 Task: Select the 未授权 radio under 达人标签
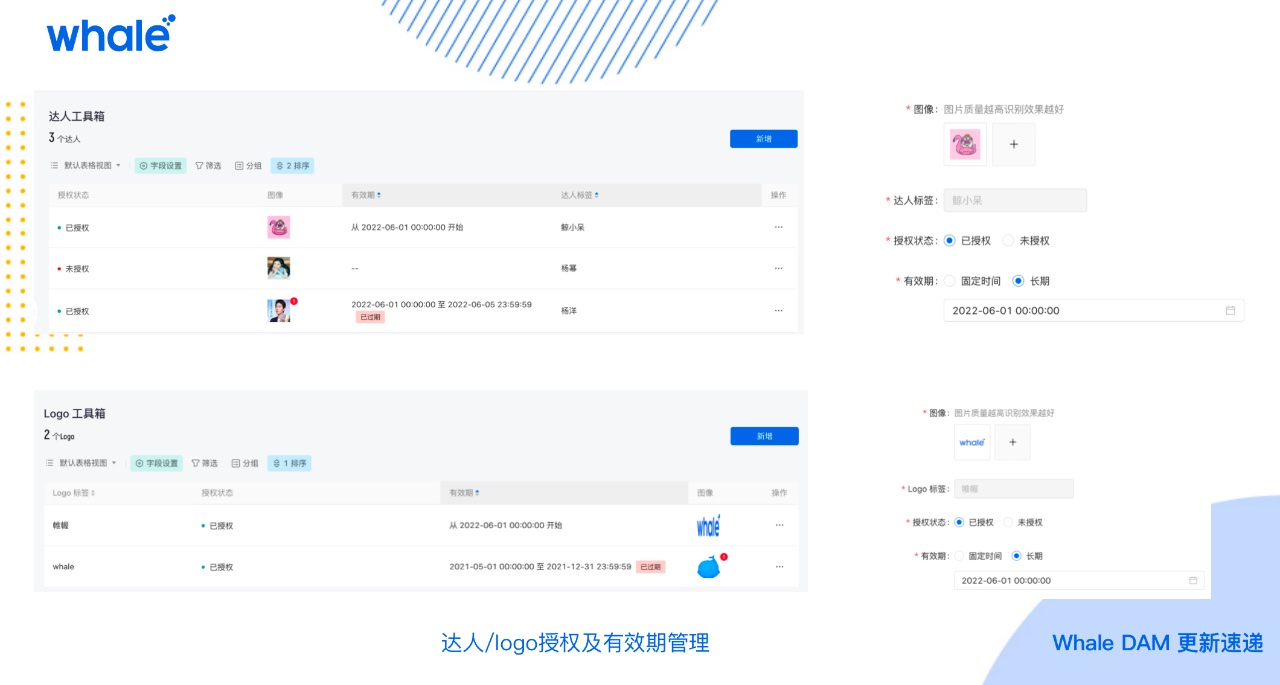click(x=1008, y=241)
